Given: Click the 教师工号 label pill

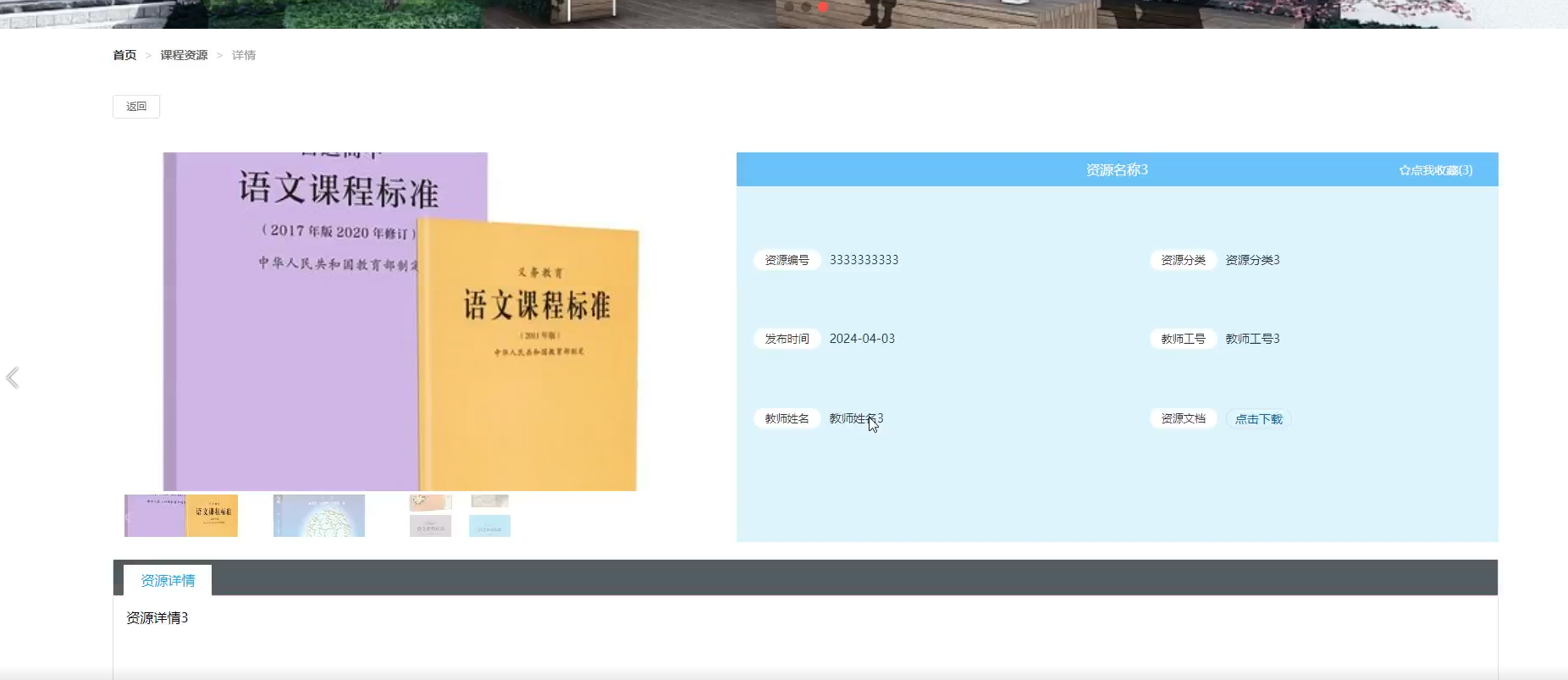Looking at the screenshot, I should click(x=1183, y=339).
